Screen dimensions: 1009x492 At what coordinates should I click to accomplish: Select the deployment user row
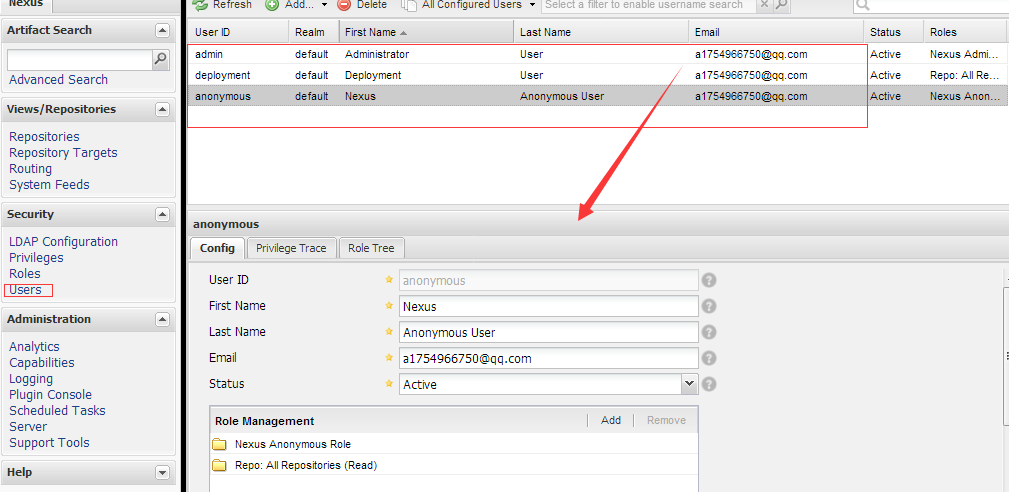[598, 75]
